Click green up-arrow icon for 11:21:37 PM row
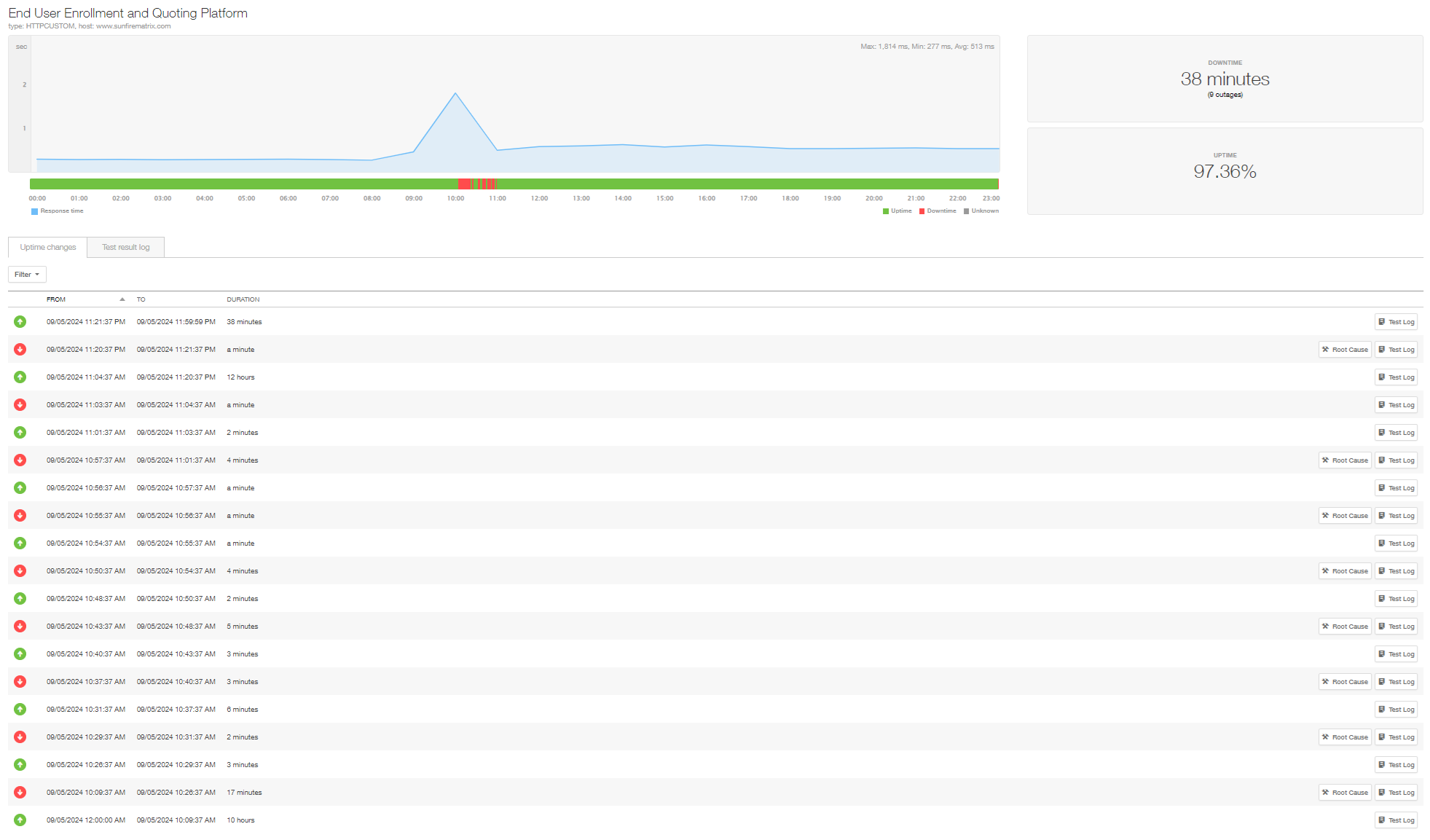The image size is (1430, 840). pos(20,321)
